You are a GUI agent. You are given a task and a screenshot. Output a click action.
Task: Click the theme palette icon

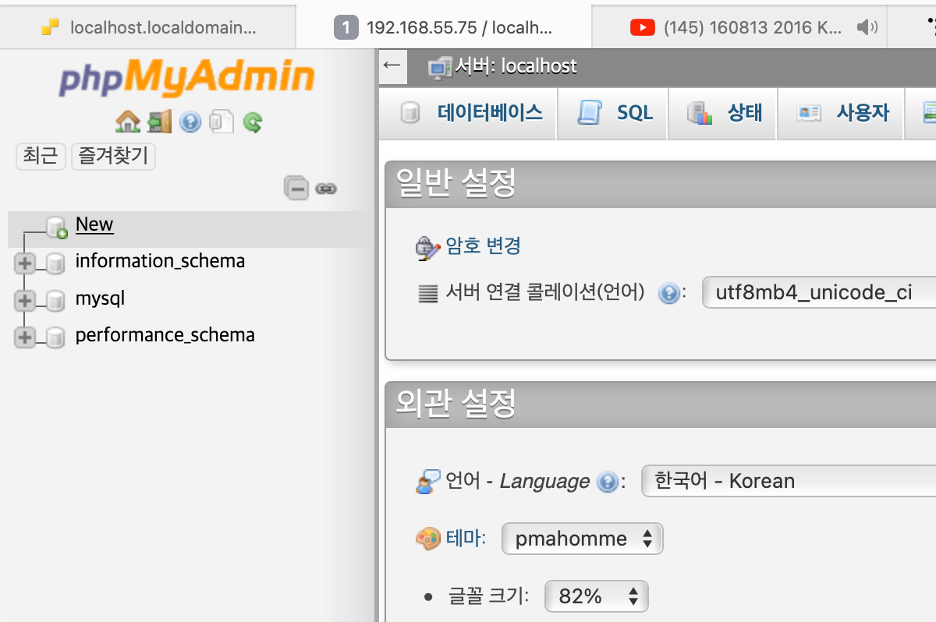coord(428,538)
